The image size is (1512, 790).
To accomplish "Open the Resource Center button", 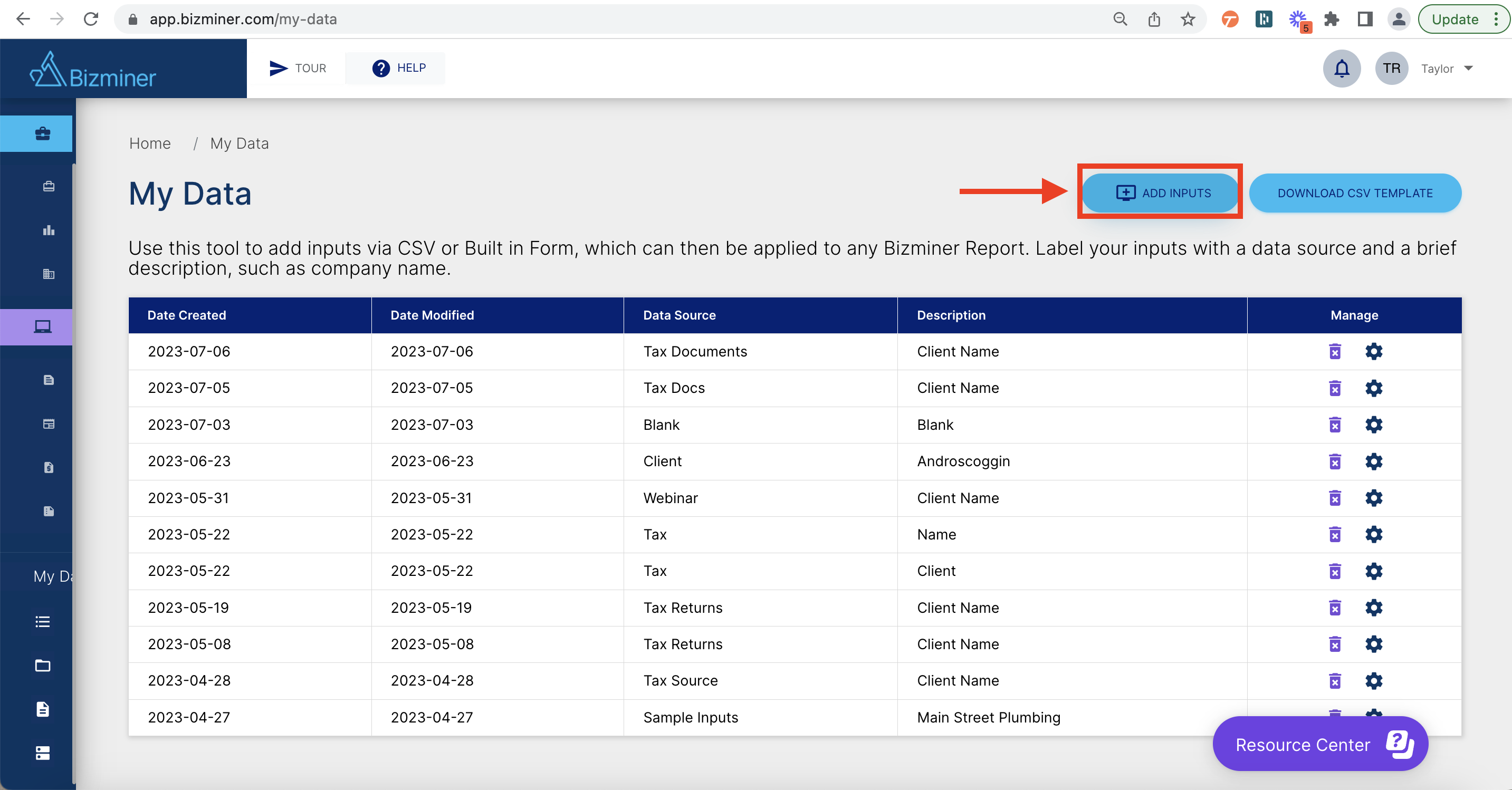I will coord(1320,744).
